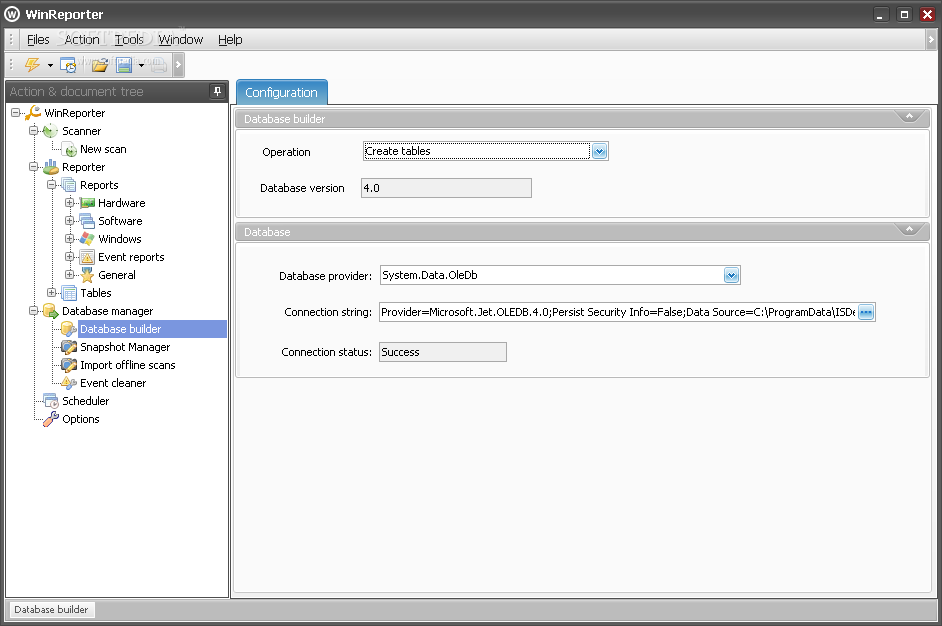The width and height of the screenshot is (942, 626).
Task: Click Database builder status bar entry
Action: (51, 610)
